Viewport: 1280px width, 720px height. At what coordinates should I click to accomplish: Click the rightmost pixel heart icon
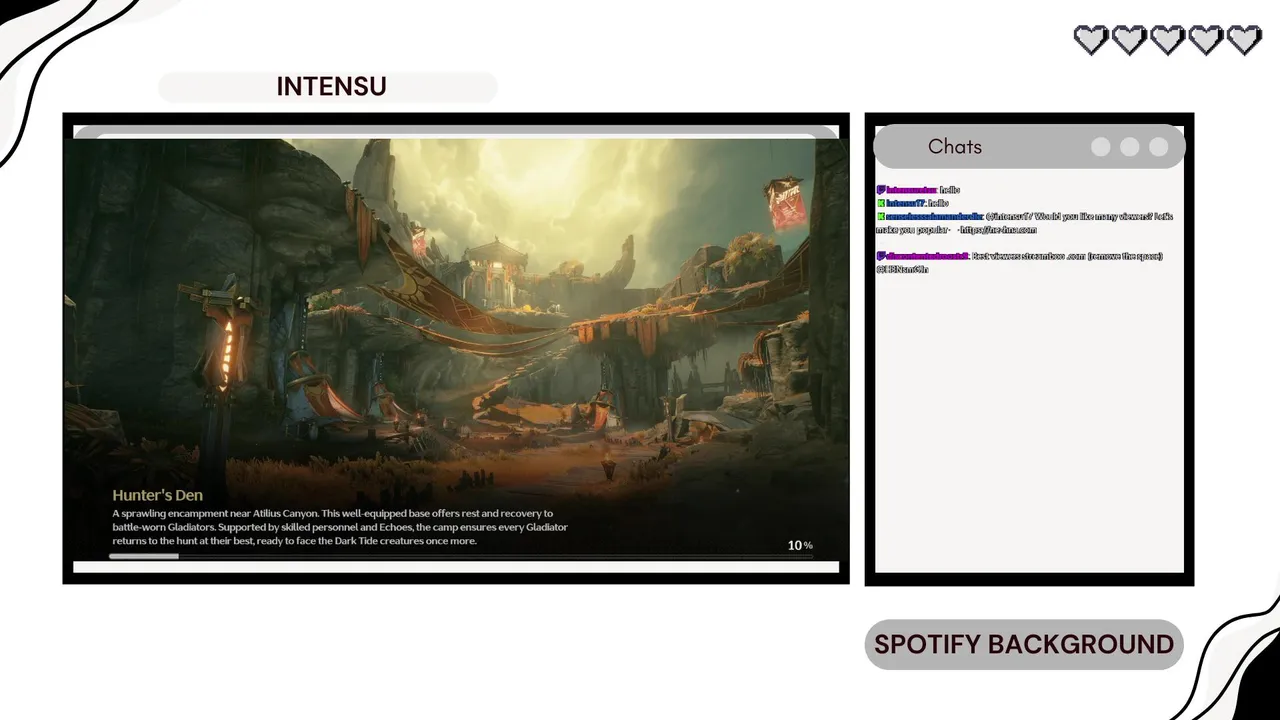tap(1244, 40)
